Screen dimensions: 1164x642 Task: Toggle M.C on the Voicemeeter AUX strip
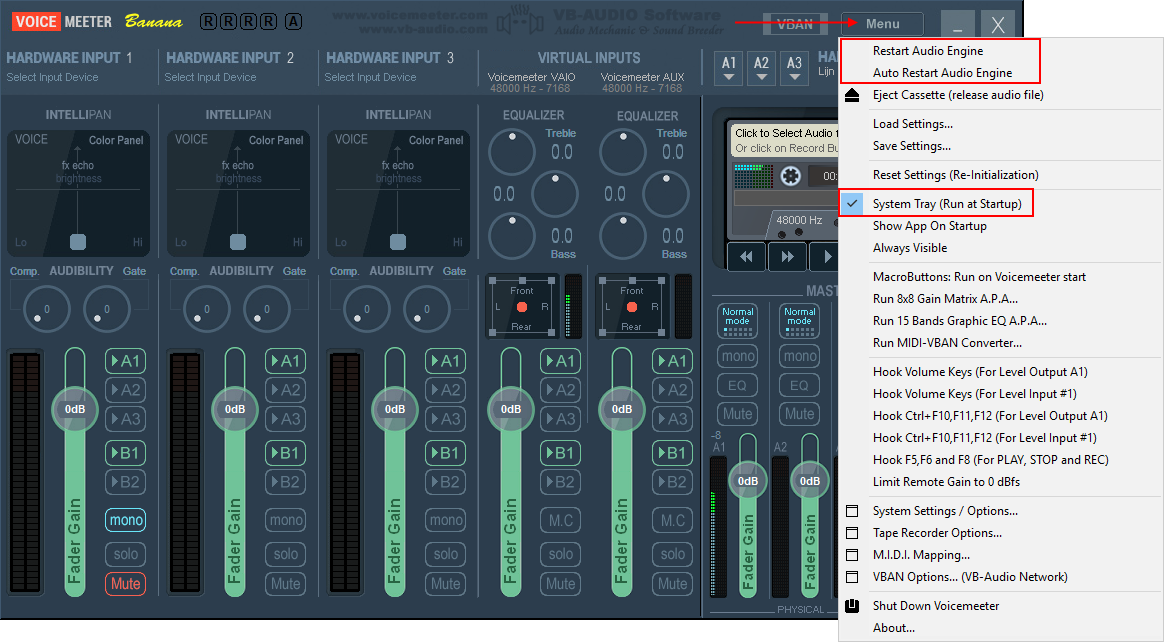673,520
